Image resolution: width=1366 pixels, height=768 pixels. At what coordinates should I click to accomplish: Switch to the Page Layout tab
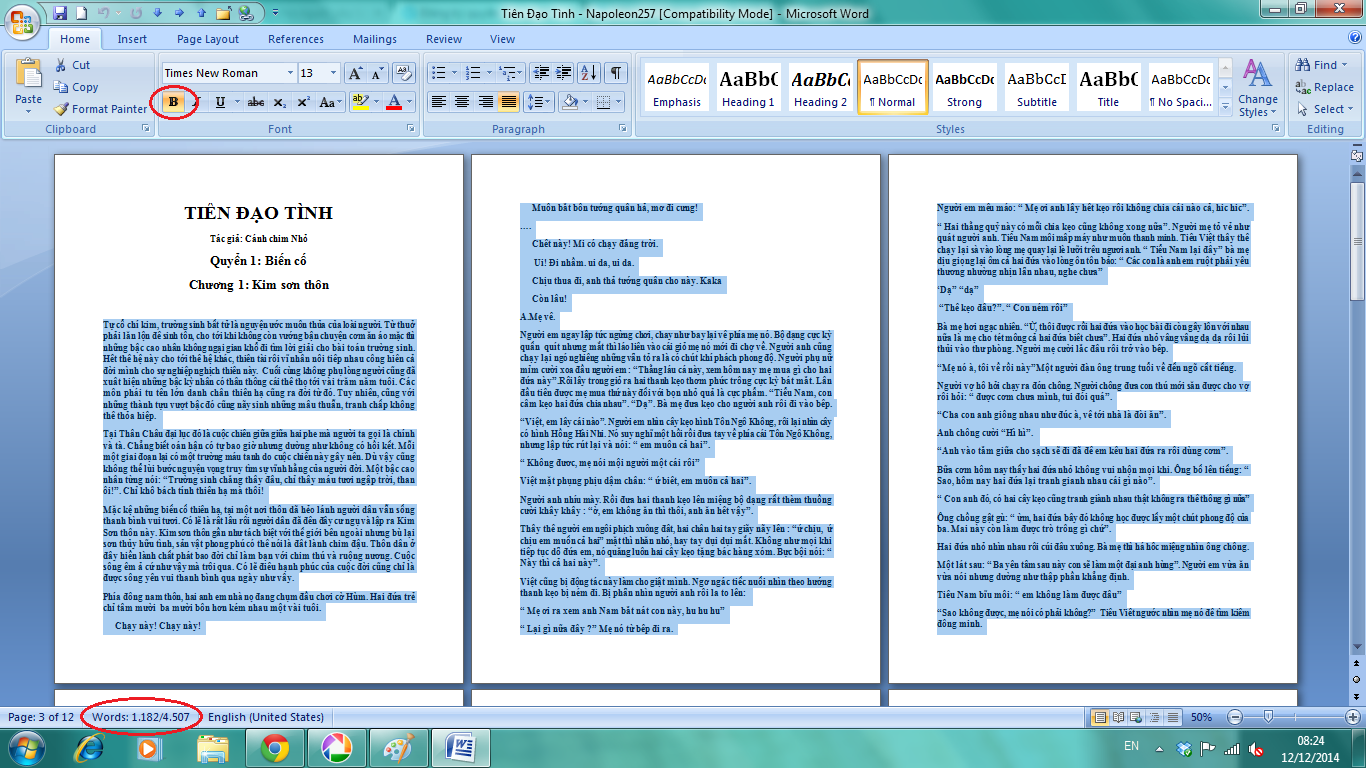click(208, 39)
